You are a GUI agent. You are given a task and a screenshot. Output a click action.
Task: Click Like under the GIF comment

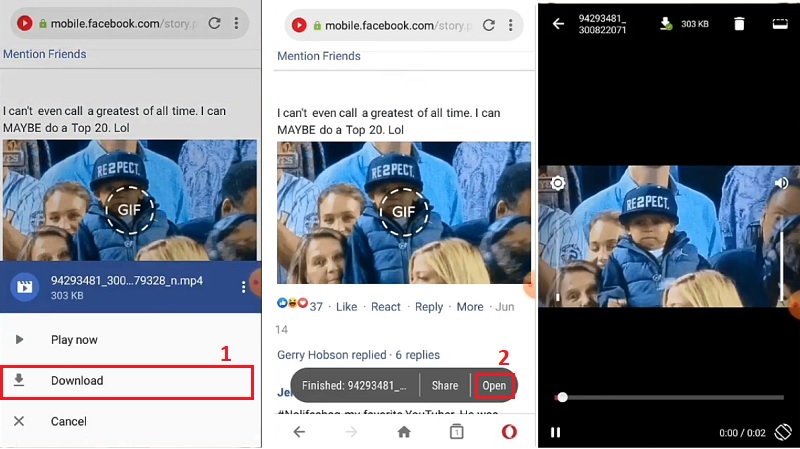click(x=346, y=307)
